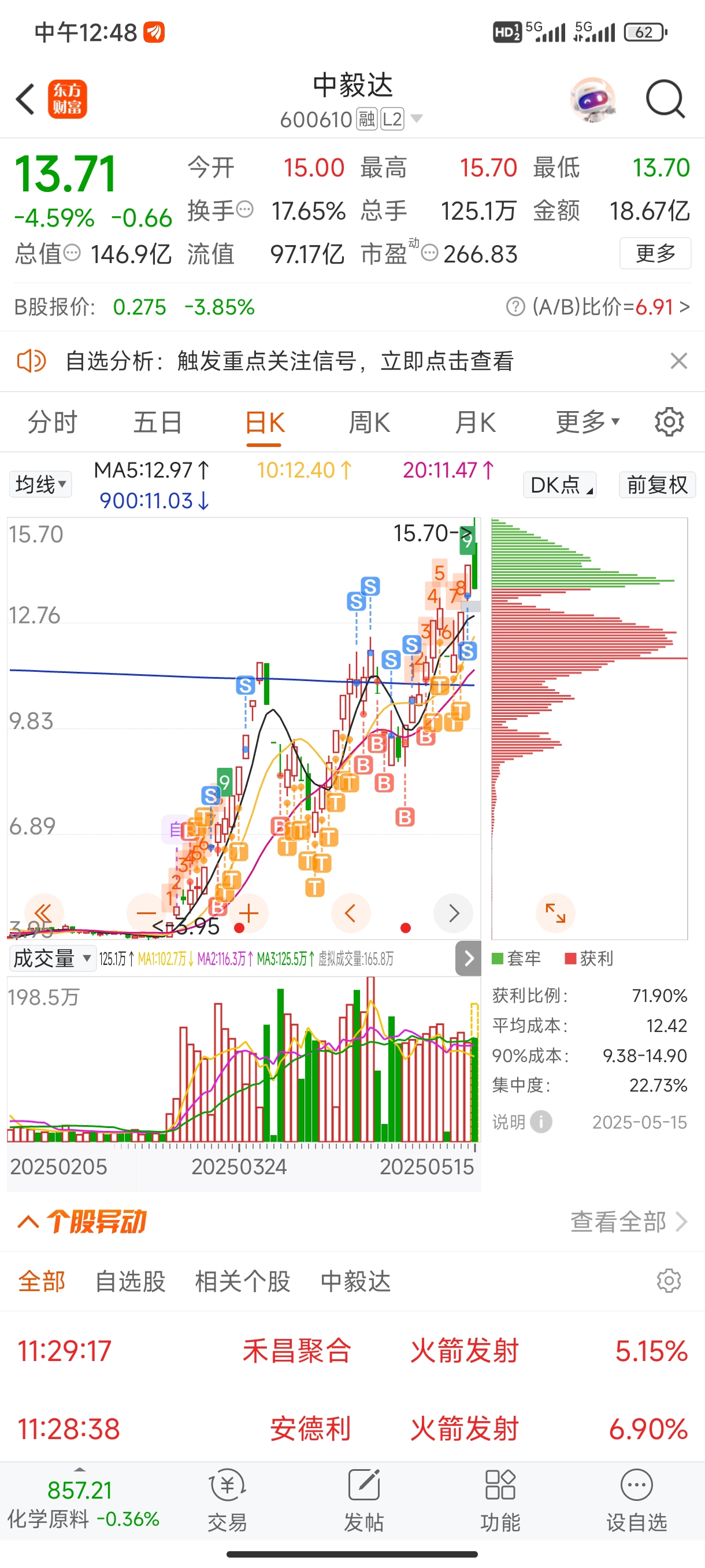Screen dimensions: 705x1568
Task: Tap the 总值 info icon
Action: [72, 253]
